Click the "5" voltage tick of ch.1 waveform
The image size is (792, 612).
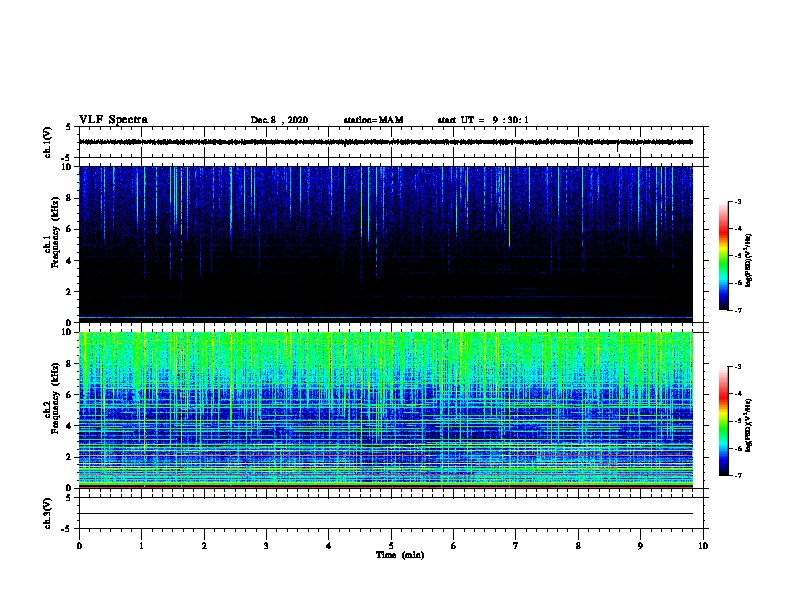coord(68,127)
